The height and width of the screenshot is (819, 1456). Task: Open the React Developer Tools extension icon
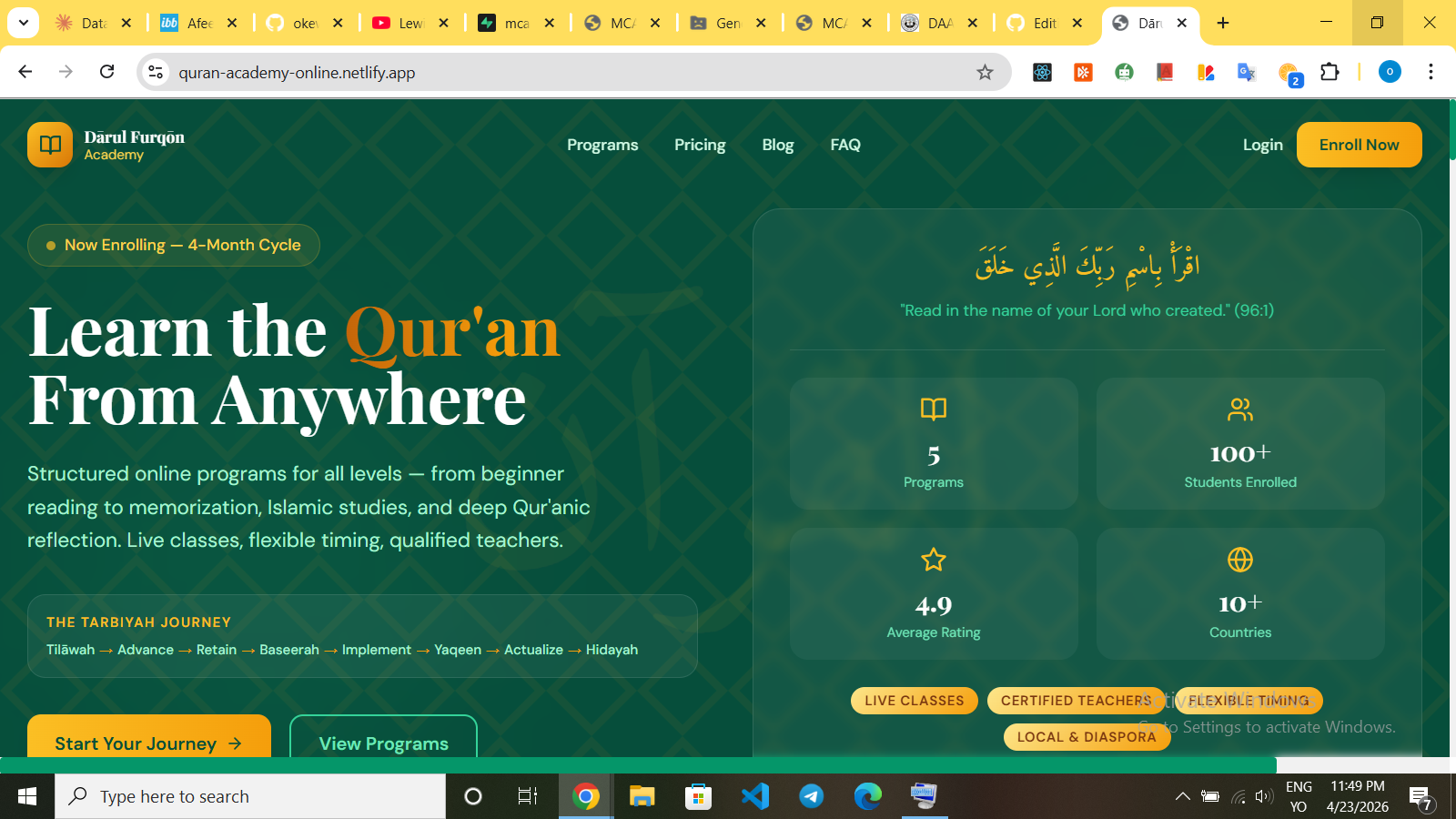point(1043,72)
